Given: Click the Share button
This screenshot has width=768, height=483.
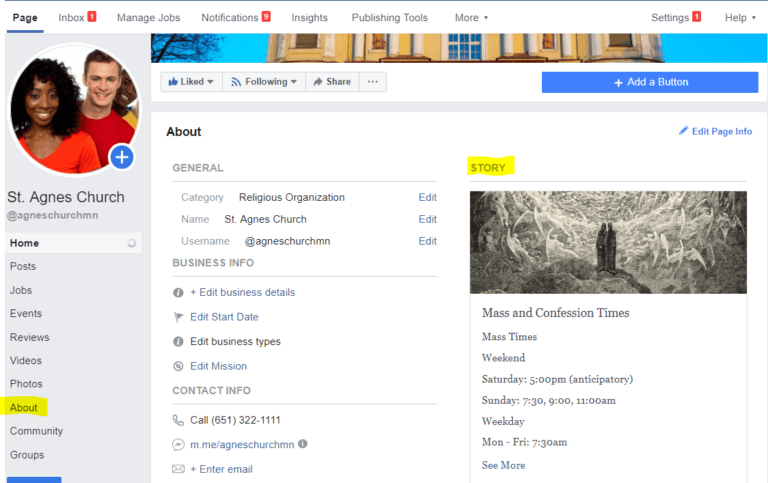Looking at the screenshot, I should [x=332, y=82].
